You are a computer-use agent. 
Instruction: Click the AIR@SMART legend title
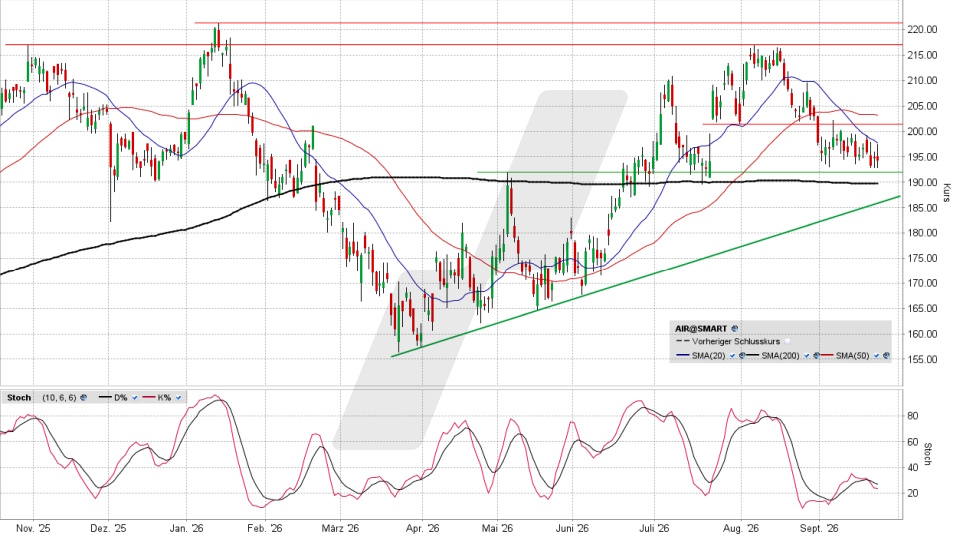click(x=701, y=329)
